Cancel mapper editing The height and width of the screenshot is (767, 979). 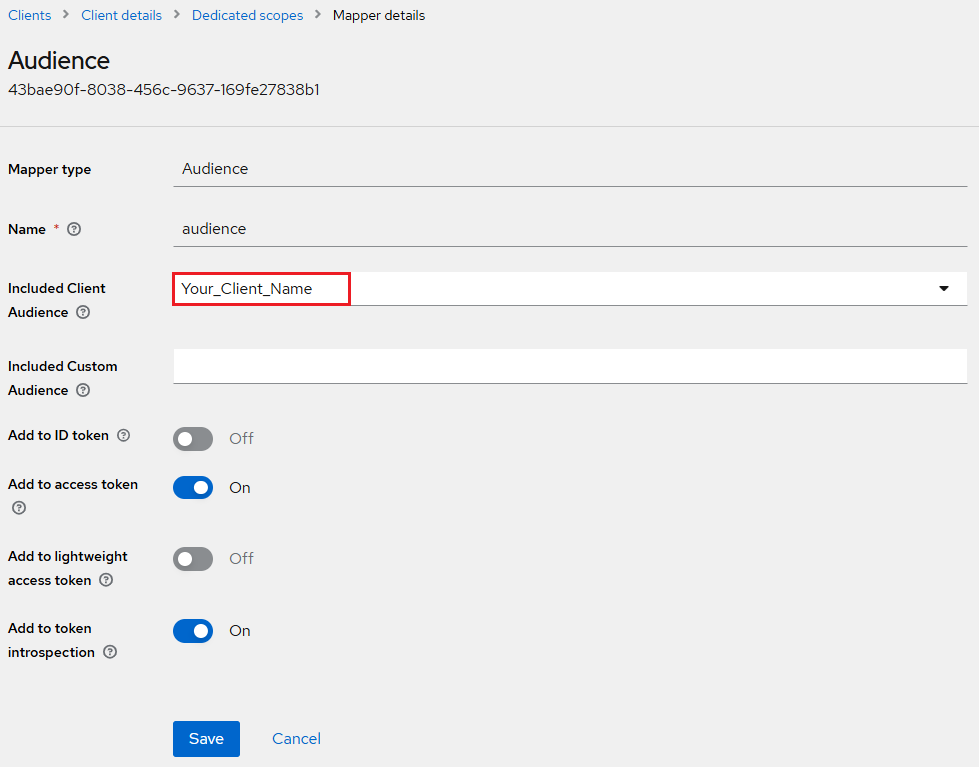[x=296, y=739]
